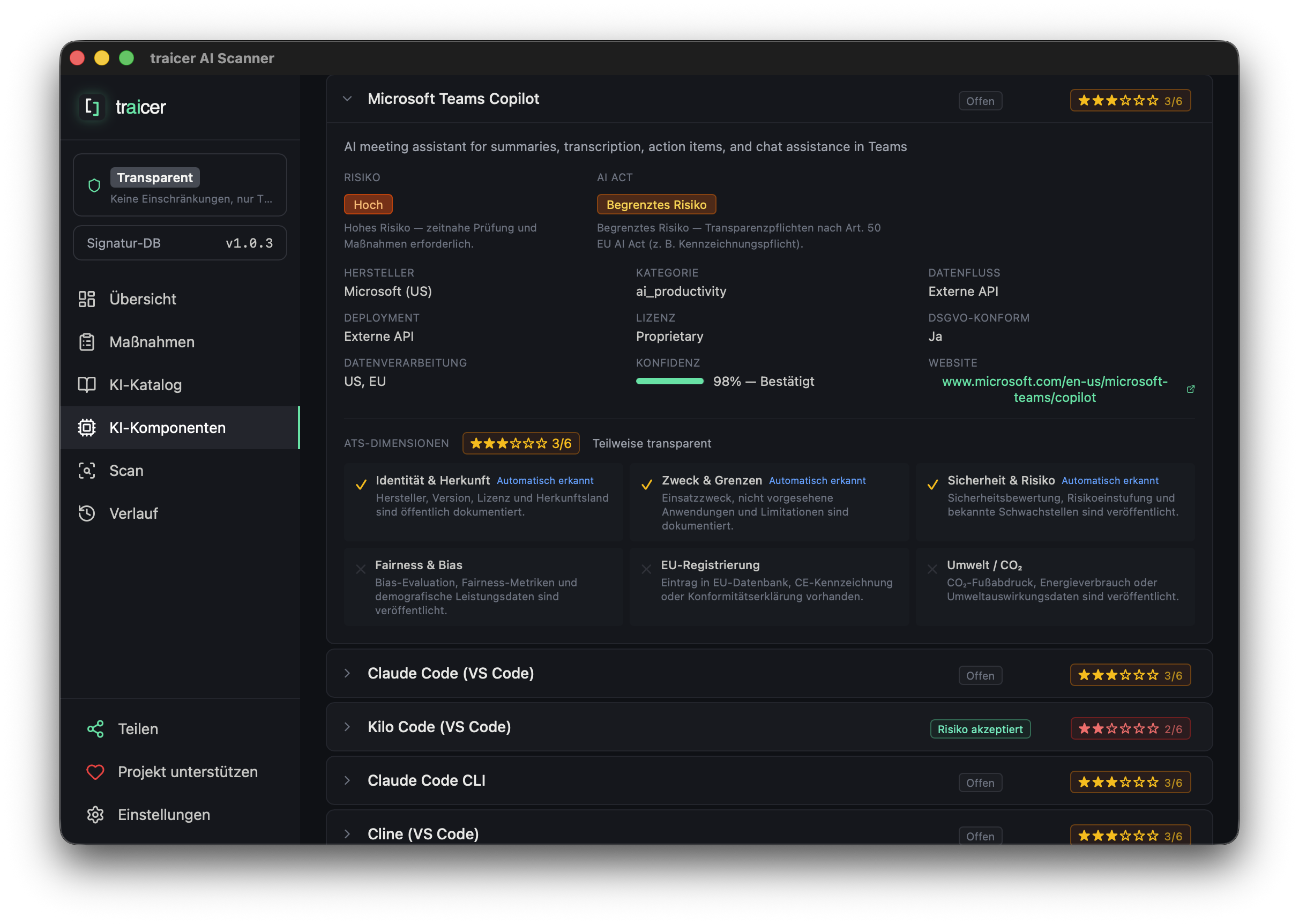Open the Übersicht menu item
This screenshot has width=1299, height=924.
[x=180, y=299]
